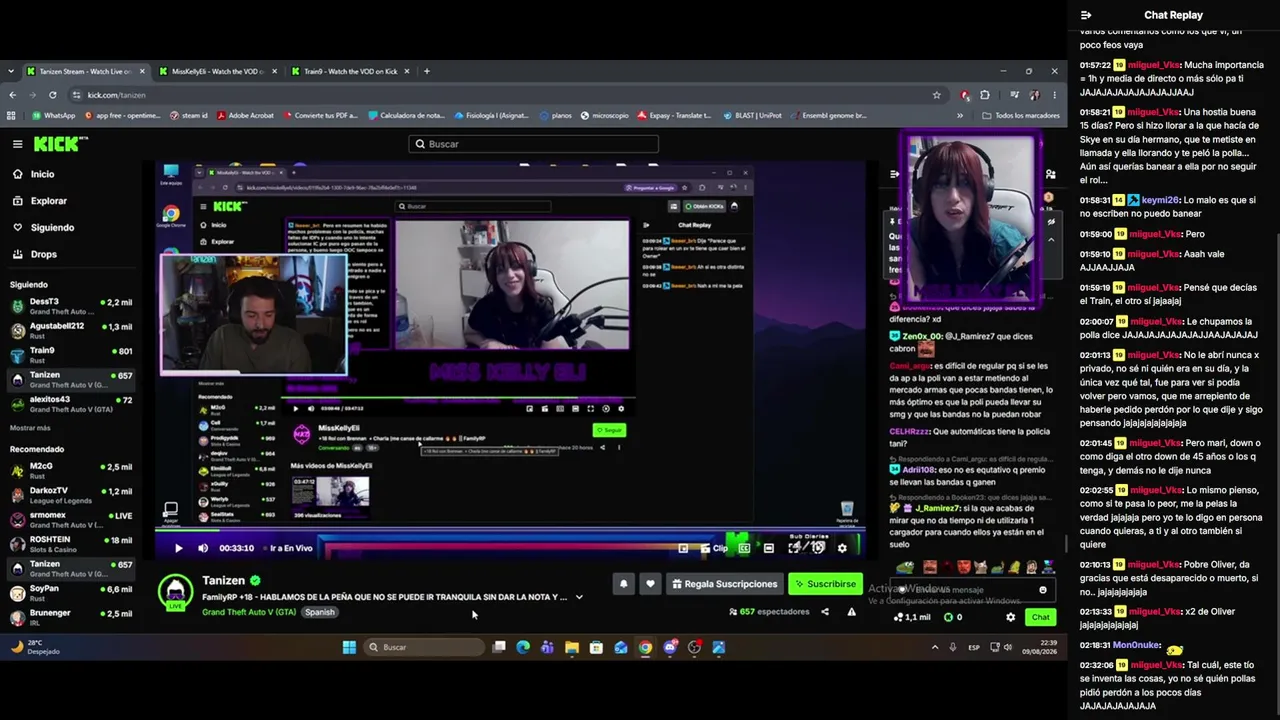Image resolution: width=1280 pixels, height=720 pixels.
Task: Reload the kick.com page
Action: [x=53, y=95]
